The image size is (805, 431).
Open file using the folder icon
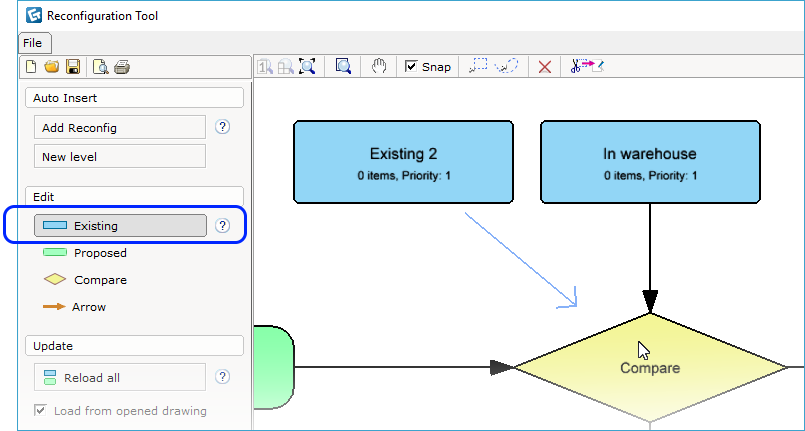pyautogui.click(x=51, y=67)
